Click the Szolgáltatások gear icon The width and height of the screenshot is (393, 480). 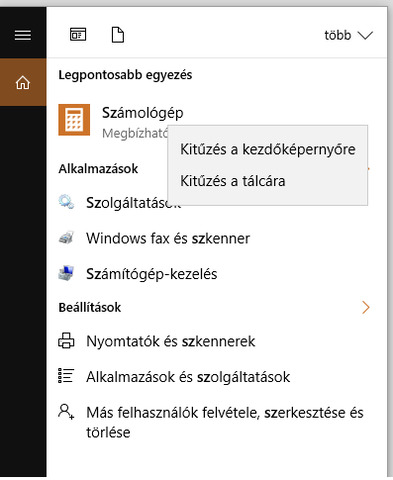(x=66, y=202)
